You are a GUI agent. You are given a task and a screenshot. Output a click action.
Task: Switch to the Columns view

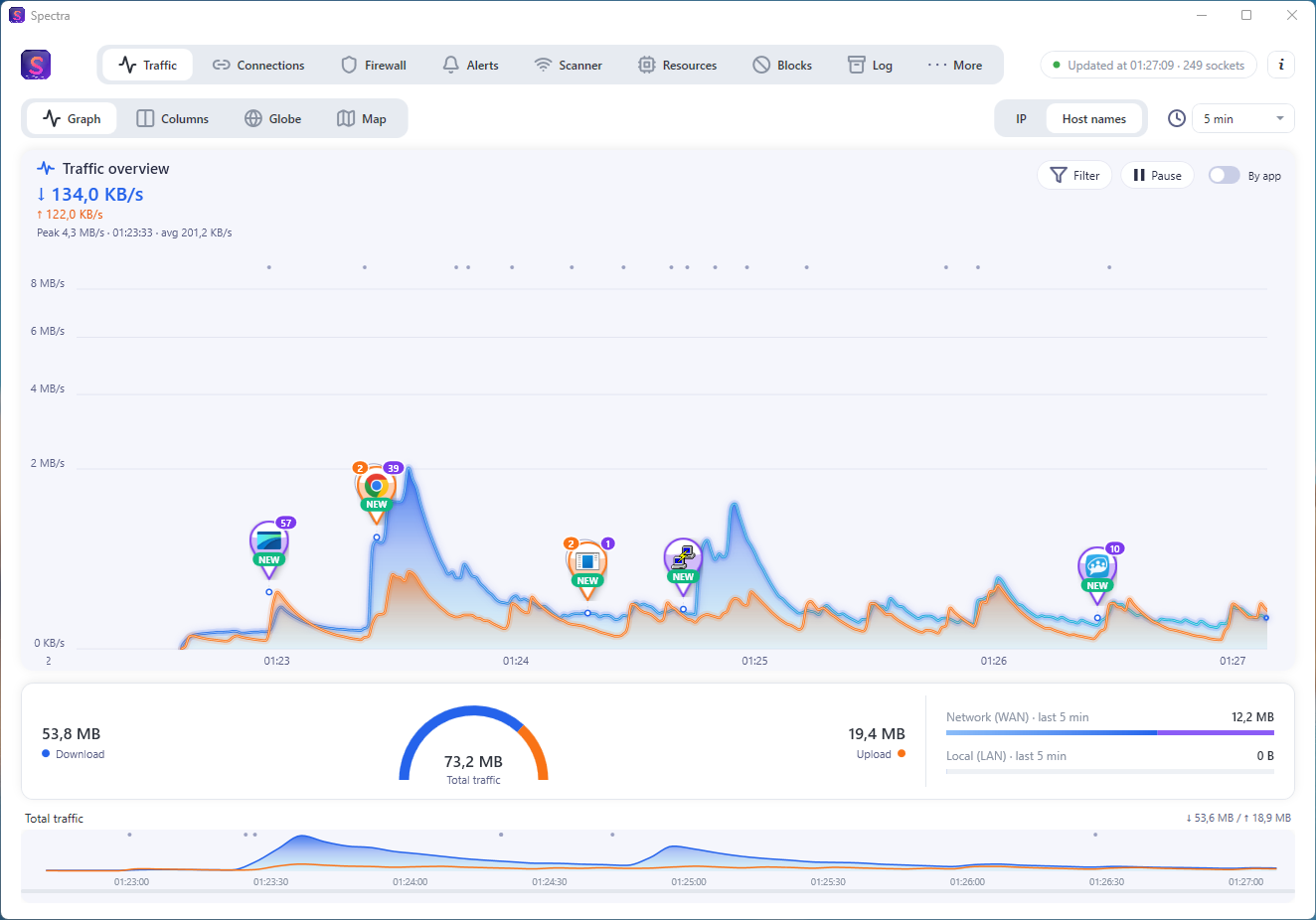pos(173,118)
